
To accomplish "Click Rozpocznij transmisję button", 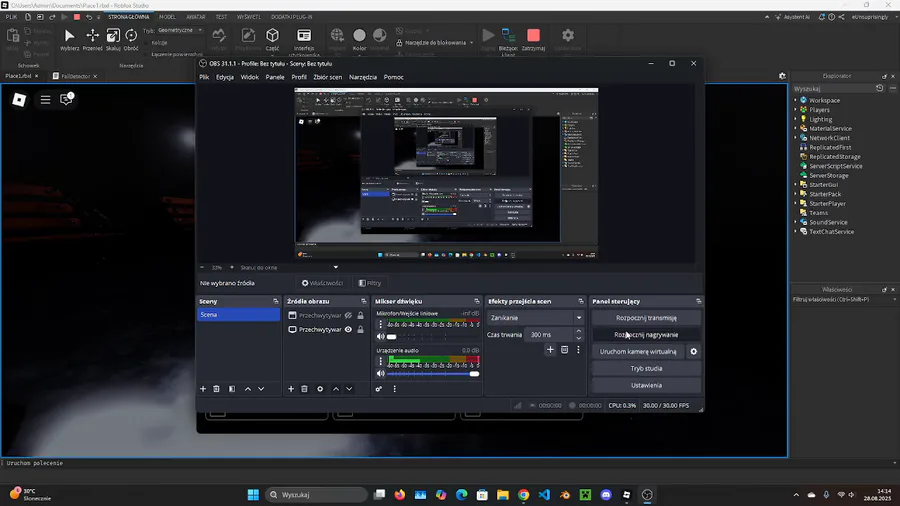I will 646,318.
